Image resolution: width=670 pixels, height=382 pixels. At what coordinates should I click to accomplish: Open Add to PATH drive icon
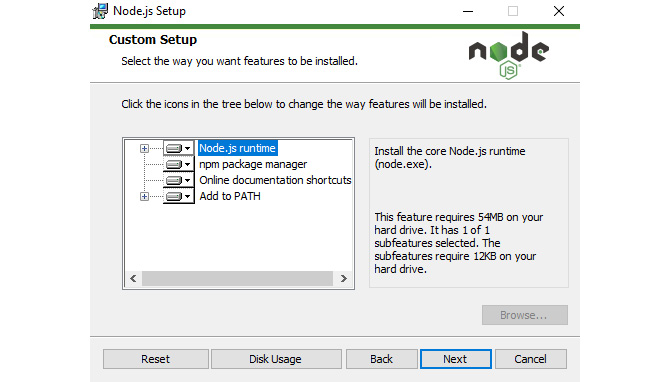[179, 197]
